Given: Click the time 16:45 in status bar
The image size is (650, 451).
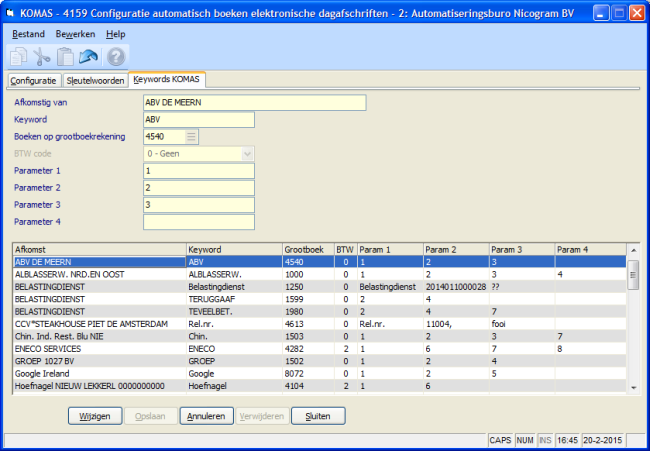Looking at the screenshot, I should pyautogui.click(x=568, y=440).
